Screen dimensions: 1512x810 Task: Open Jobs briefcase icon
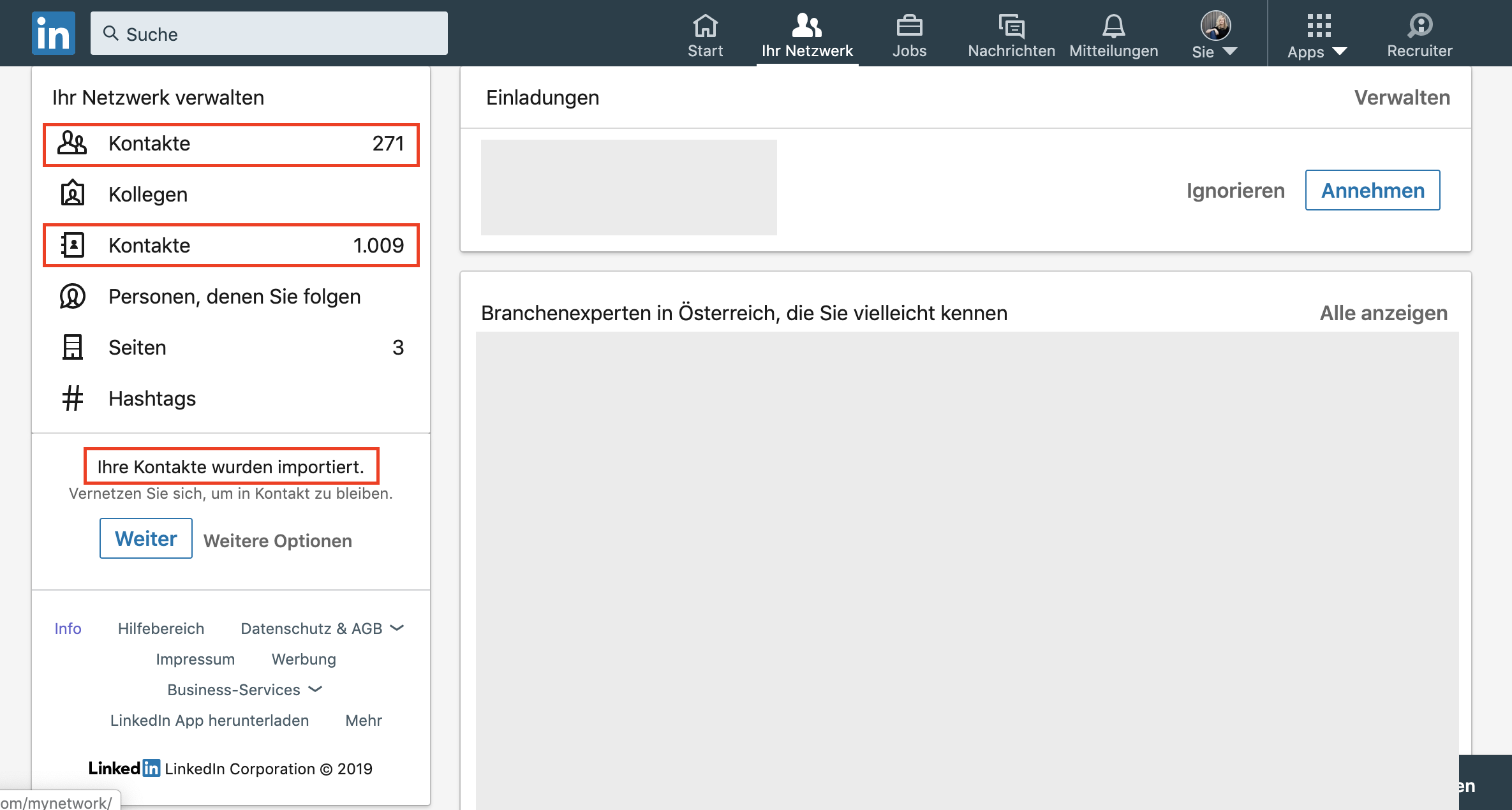909,26
